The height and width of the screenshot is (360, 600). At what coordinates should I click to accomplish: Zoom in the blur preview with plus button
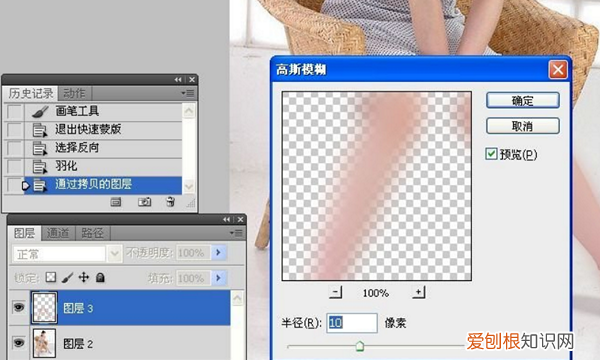coord(419,293)
